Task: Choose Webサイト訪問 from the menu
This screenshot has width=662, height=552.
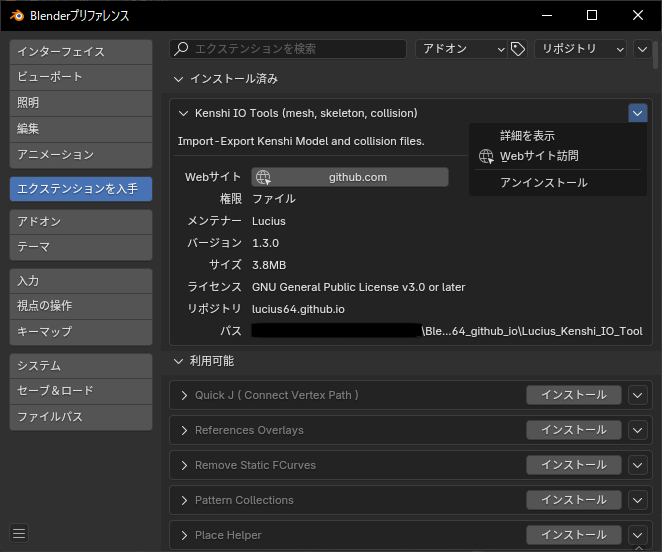Action: click(558, 156)
